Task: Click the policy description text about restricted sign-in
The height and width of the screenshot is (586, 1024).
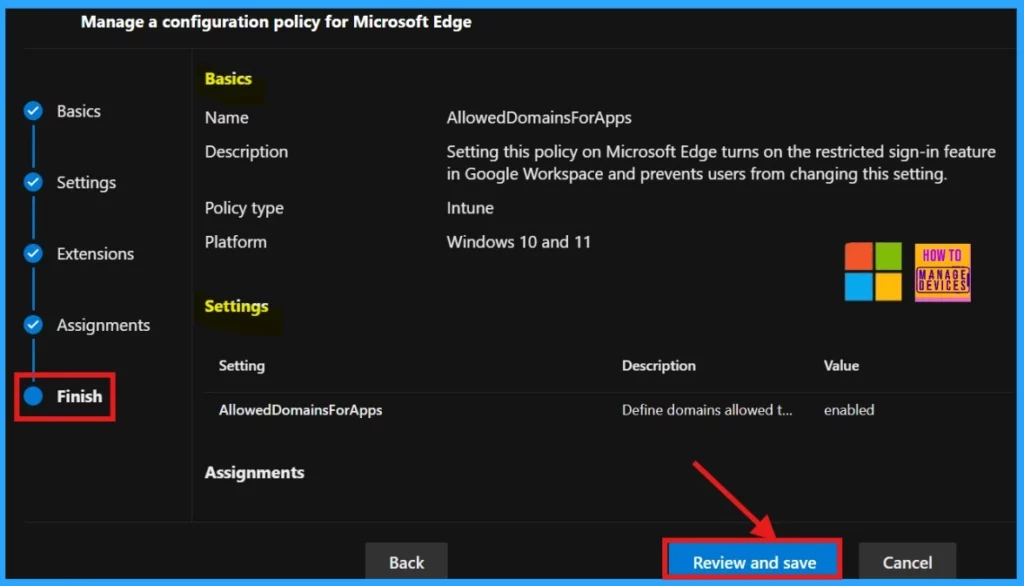Action: click(x=721, y=163)
